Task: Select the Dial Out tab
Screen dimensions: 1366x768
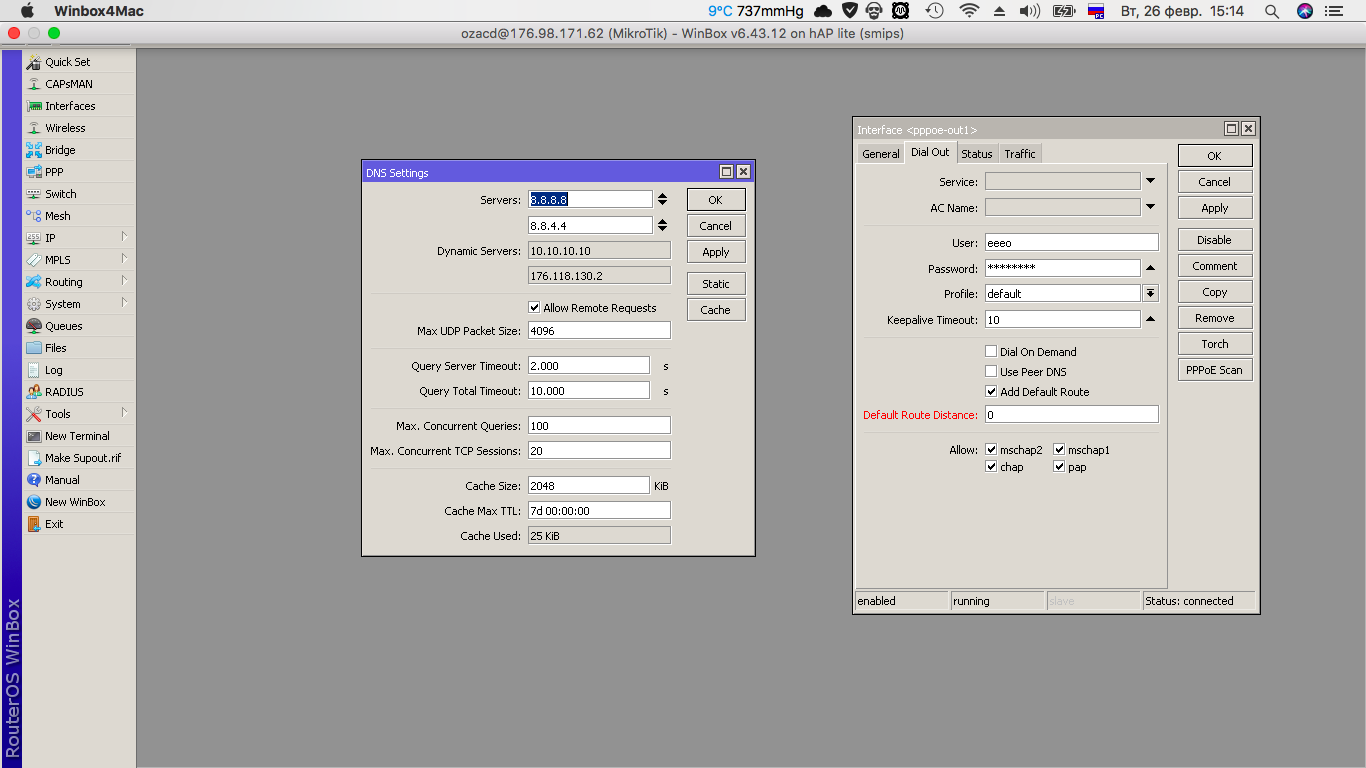Action: (930, 152)
